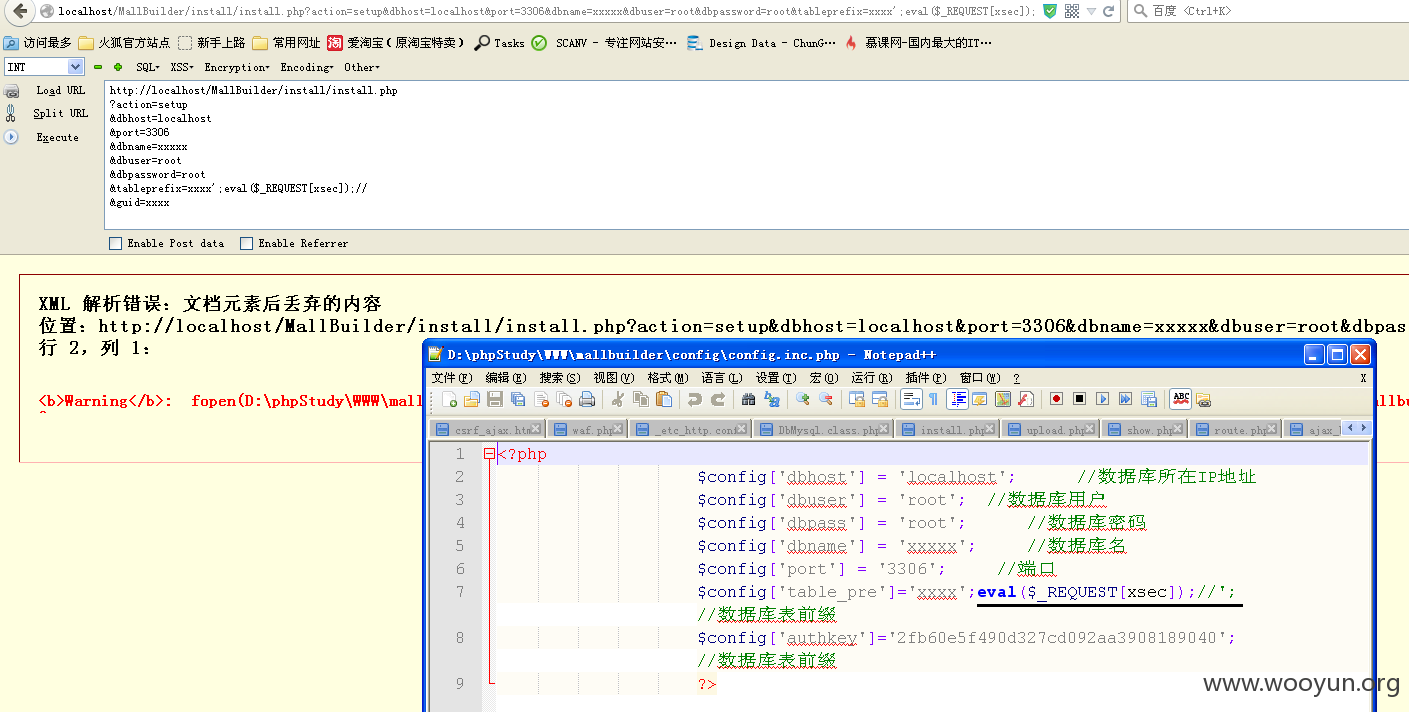Open the 火狐官方站点 bookmark folder
The height and width of the screenshot is (712, 1409).
tap(124, 43)
